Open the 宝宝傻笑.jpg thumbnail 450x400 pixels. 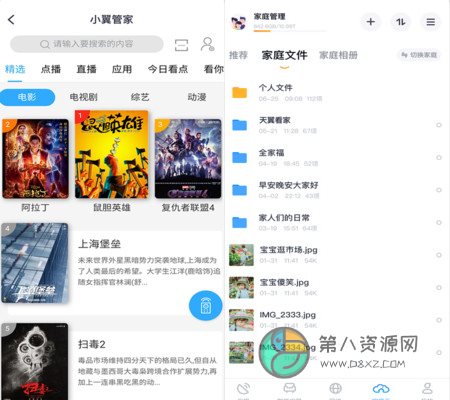[x=241, y=287]
